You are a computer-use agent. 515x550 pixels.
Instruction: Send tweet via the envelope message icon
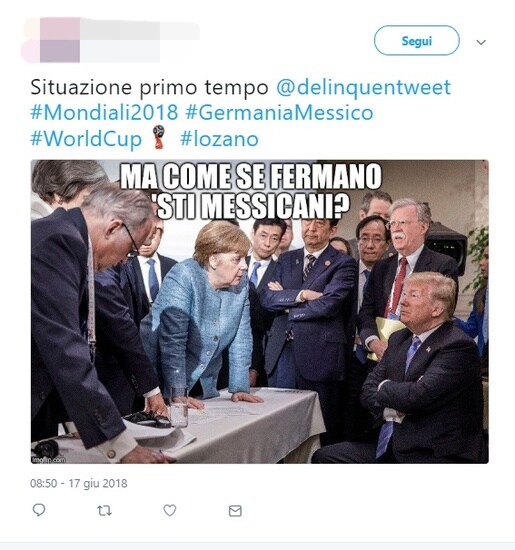pos(235,511)
